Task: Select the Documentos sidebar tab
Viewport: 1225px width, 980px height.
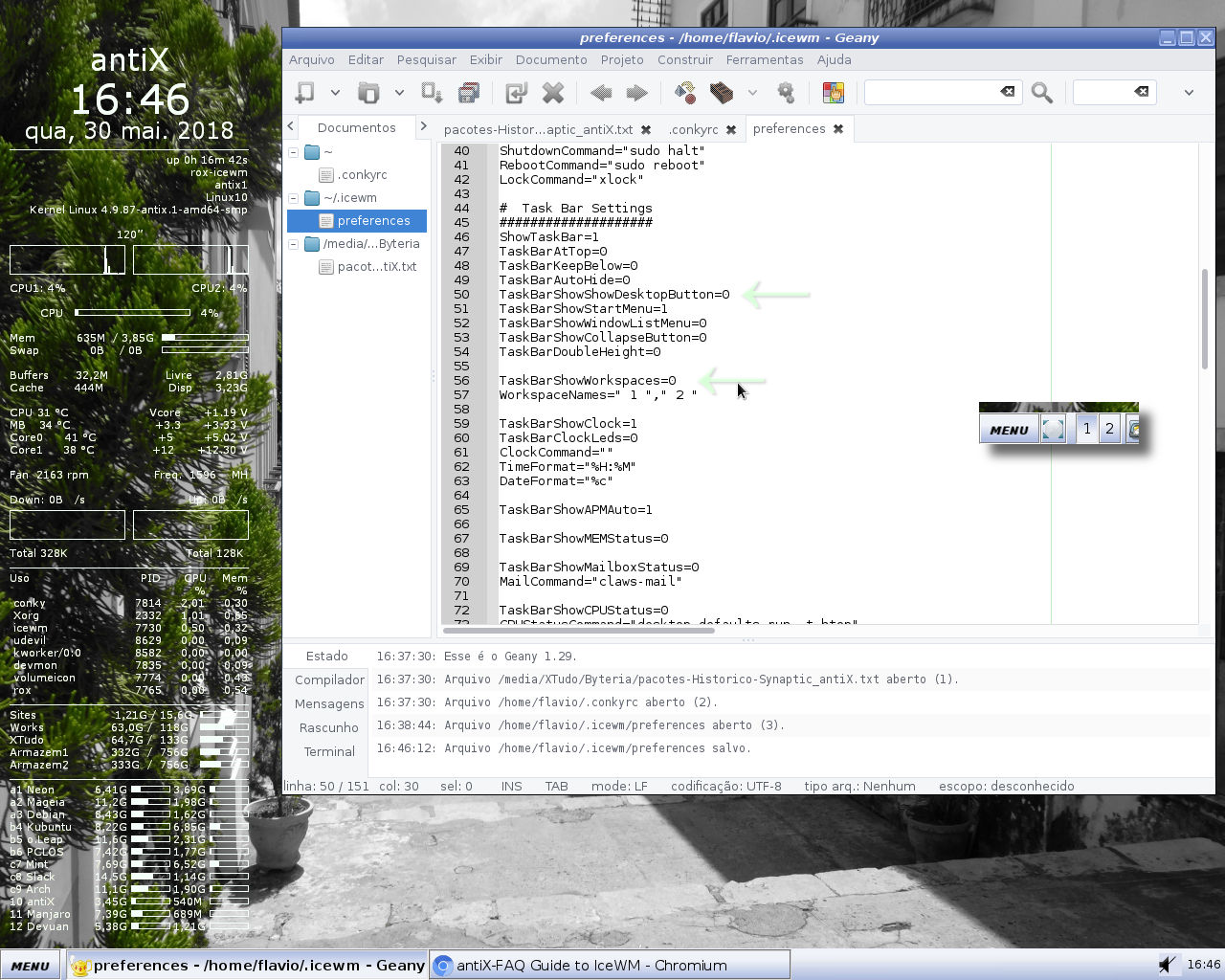Action: coord(356,127)
